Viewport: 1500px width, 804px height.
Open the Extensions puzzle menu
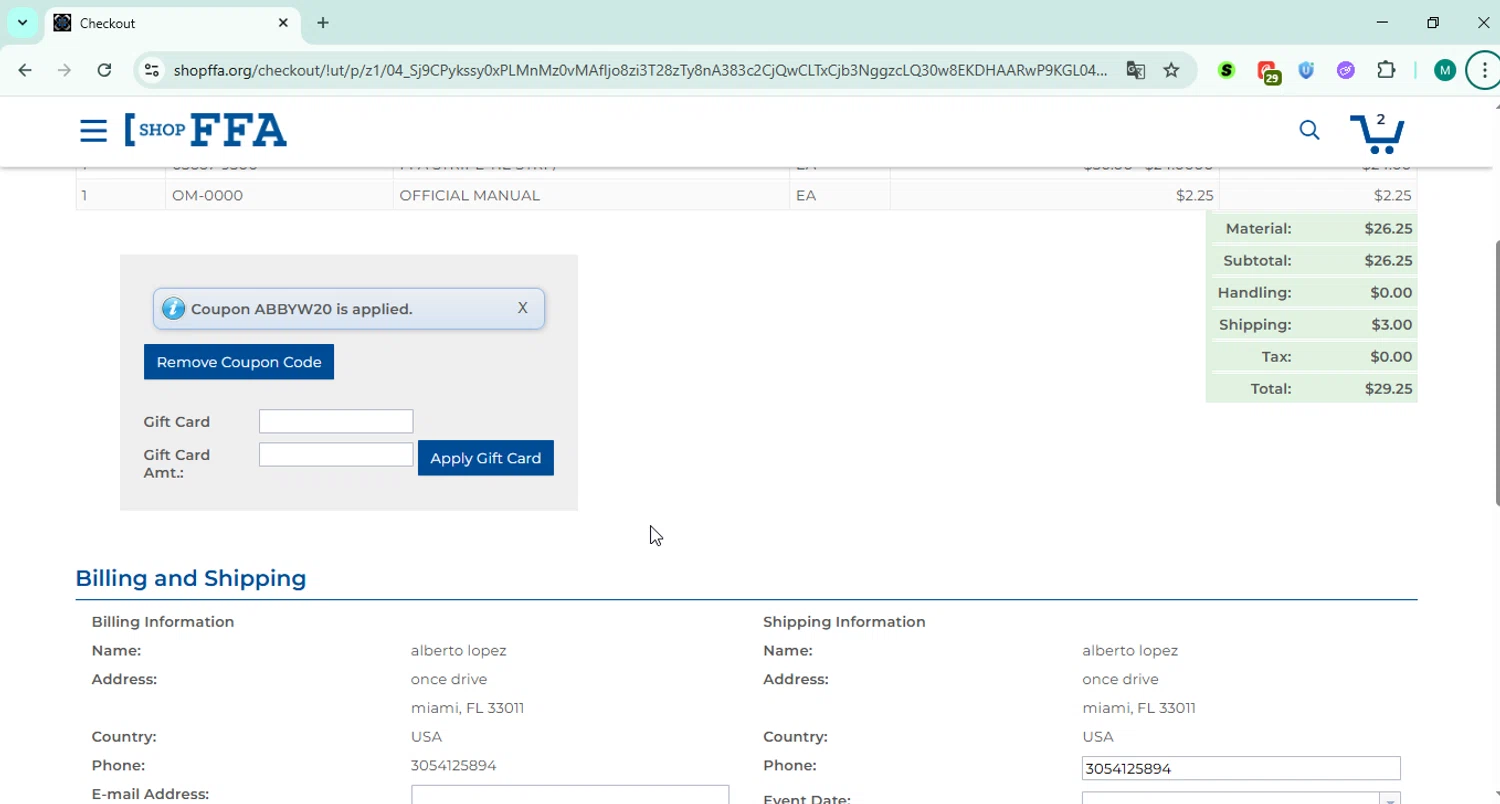coord(1386,70)
